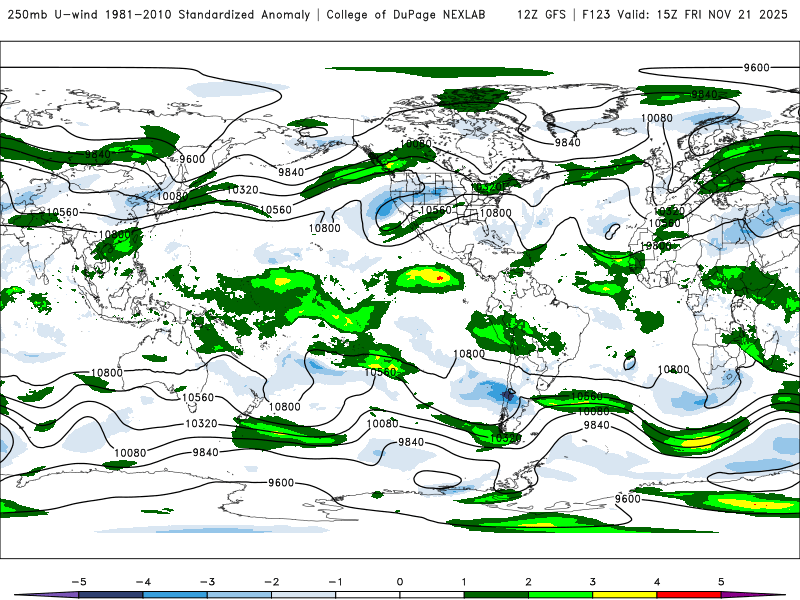Select the yellow 3 to 4 colorbar segment

pos(625,595)
